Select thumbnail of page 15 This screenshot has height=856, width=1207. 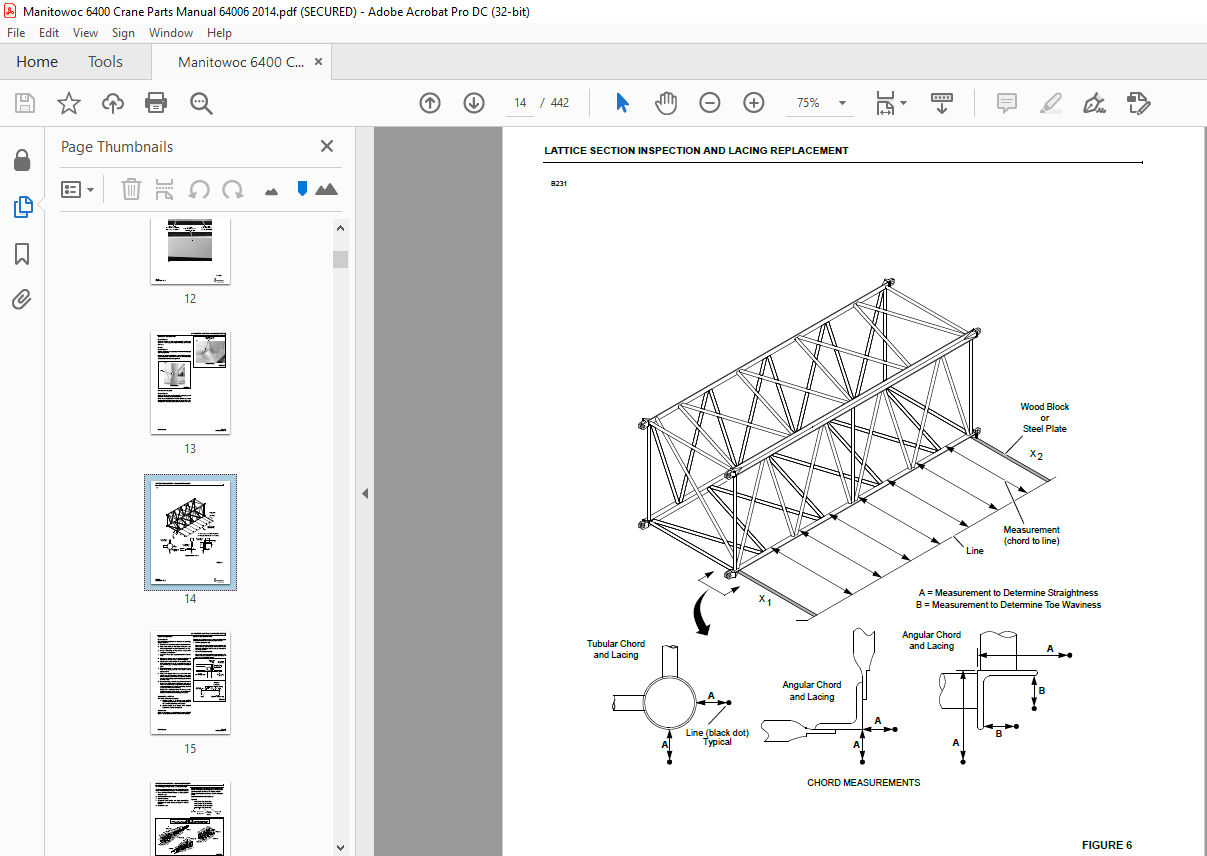click(x=190, y=682)
